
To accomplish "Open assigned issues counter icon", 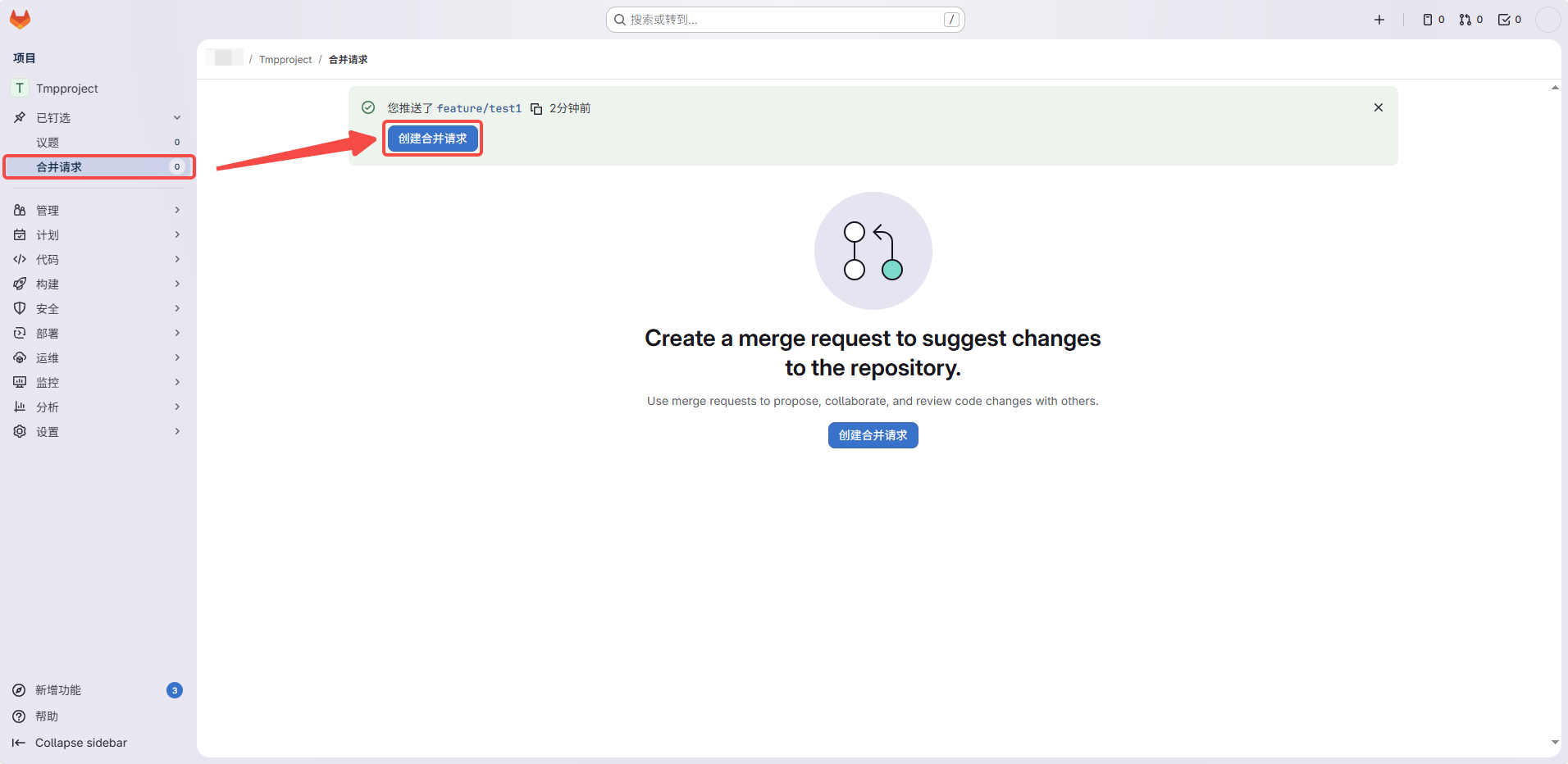I will pos(1433,20).
